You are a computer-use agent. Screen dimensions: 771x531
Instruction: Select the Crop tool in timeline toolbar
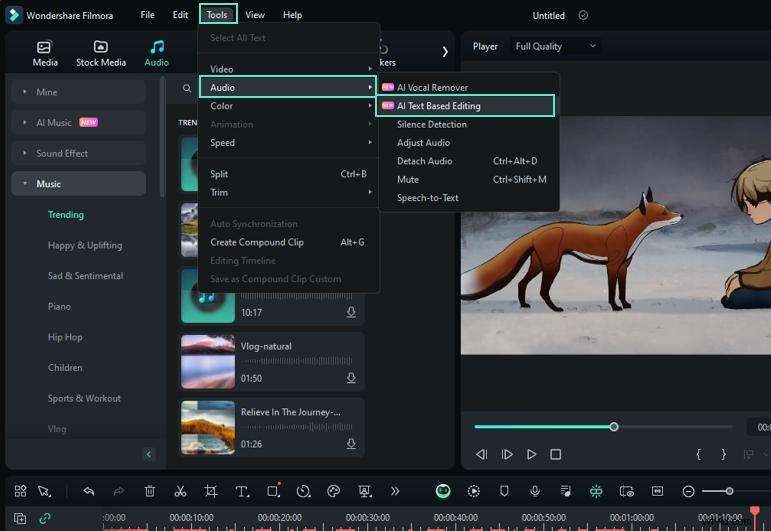tap(211, 491)
